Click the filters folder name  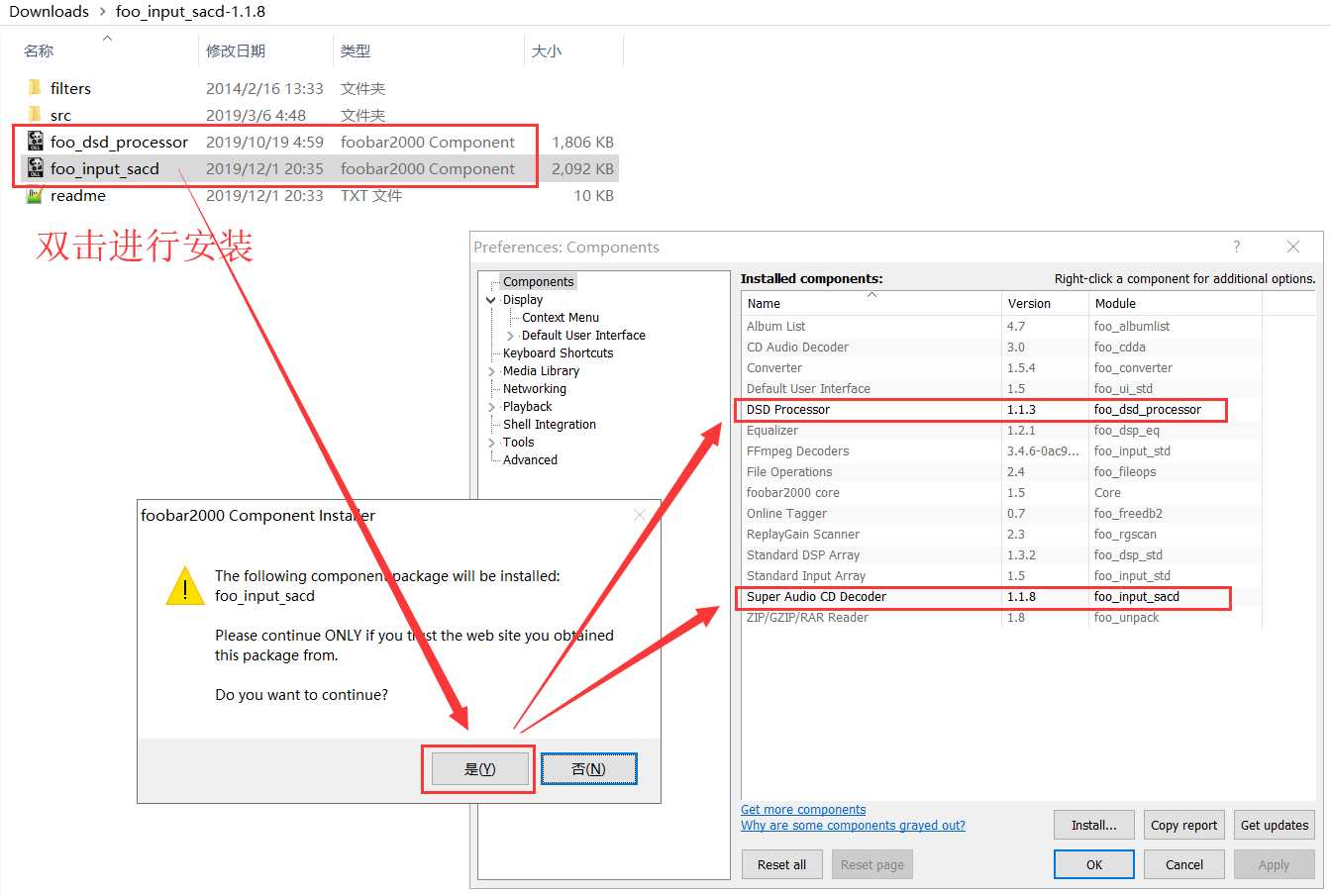point(70,88)
